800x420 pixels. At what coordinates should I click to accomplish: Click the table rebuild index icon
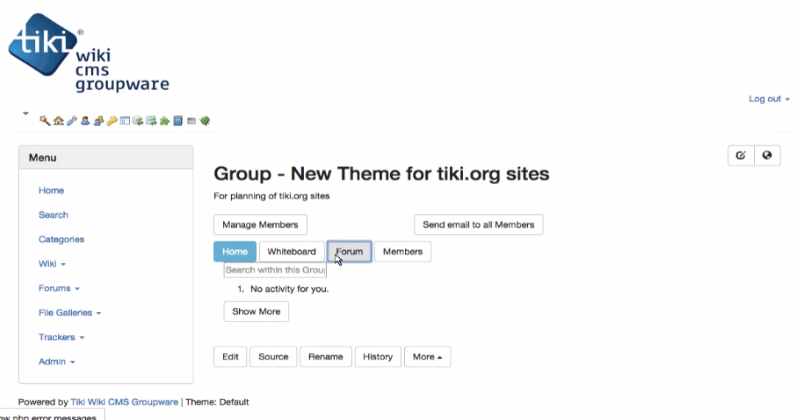pyautogui.click(x=152, y=121)
